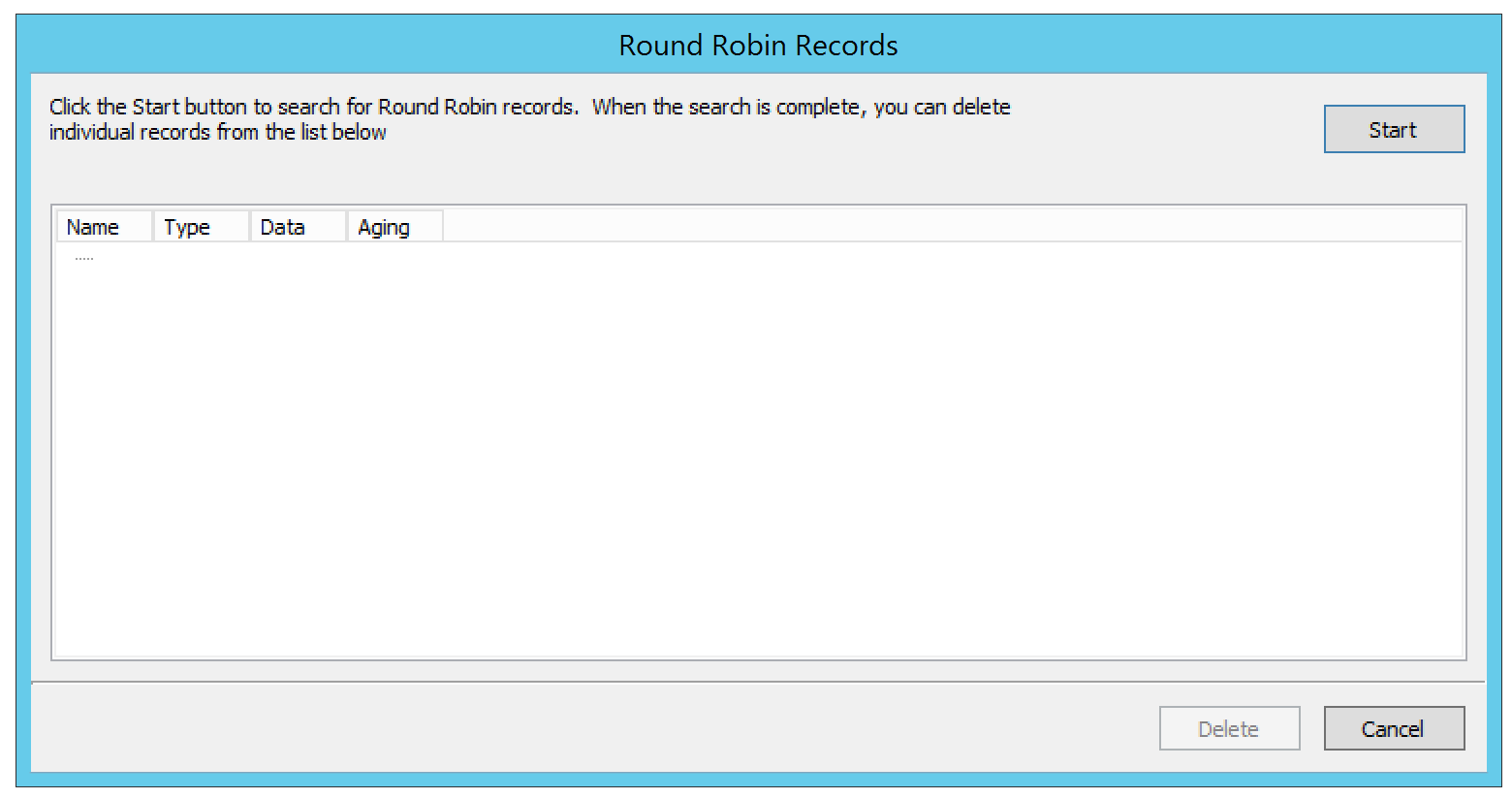Click the horizontal separator above Delete button
This screenshot has height=799, width=1512.
[x=758, y=683]
